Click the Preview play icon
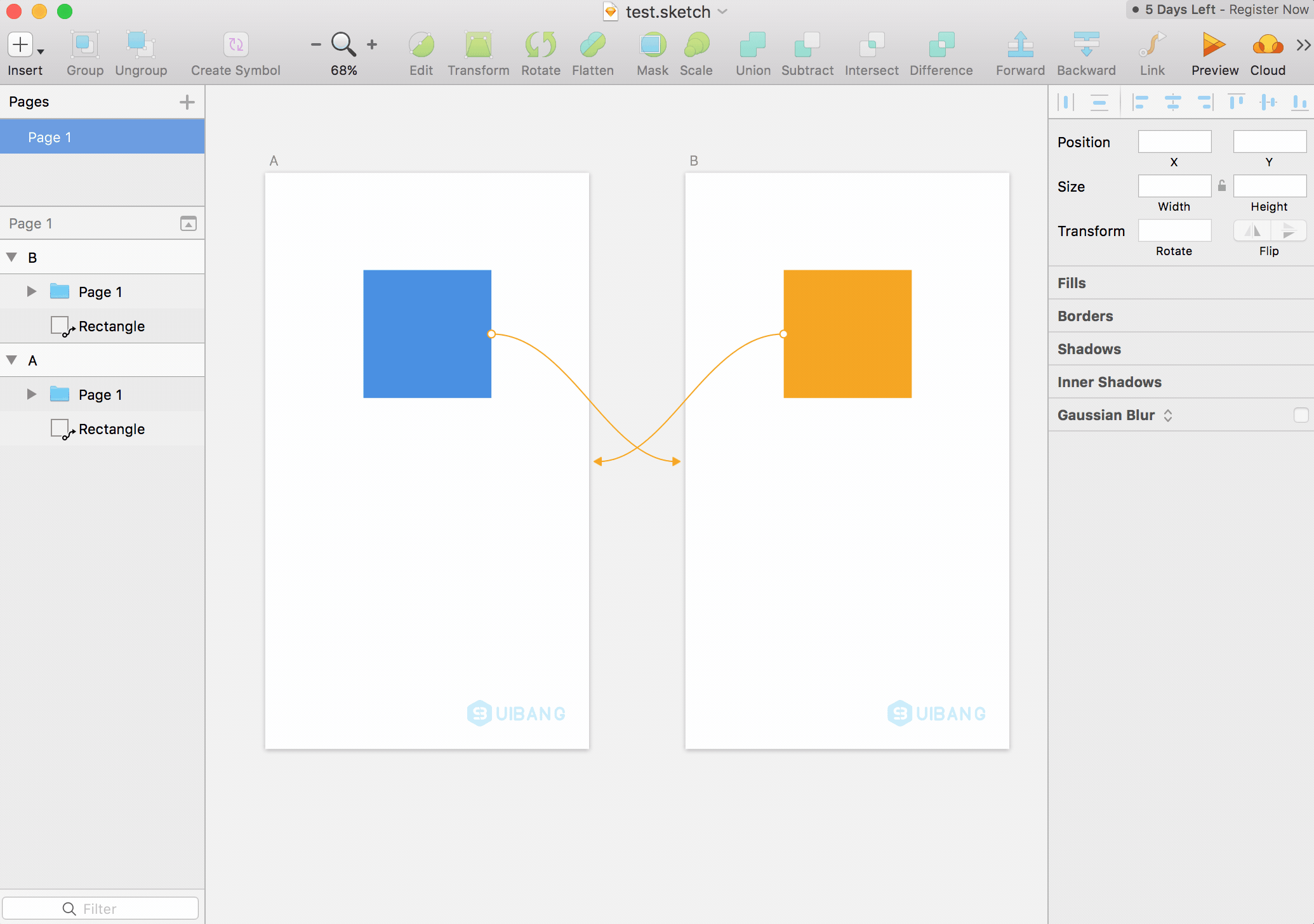Screen dimensions: 1314x924 (x=1214, y=44)
